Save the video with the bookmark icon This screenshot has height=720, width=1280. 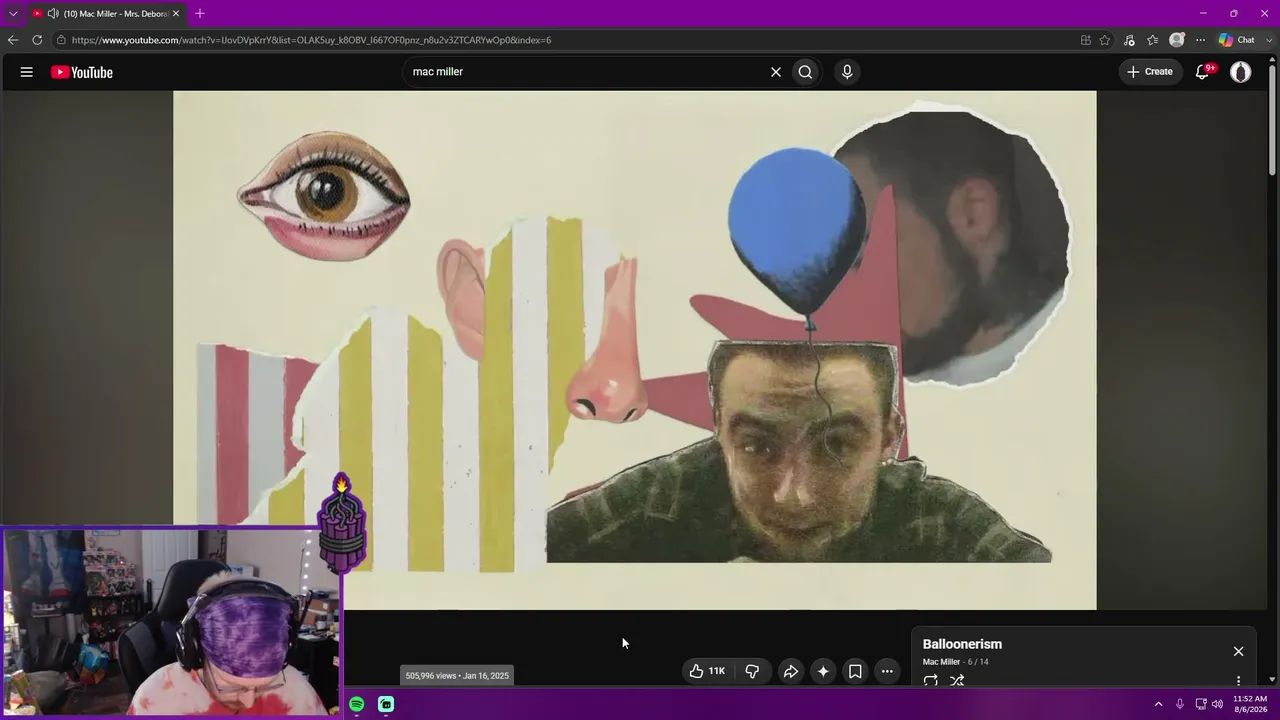855,671
